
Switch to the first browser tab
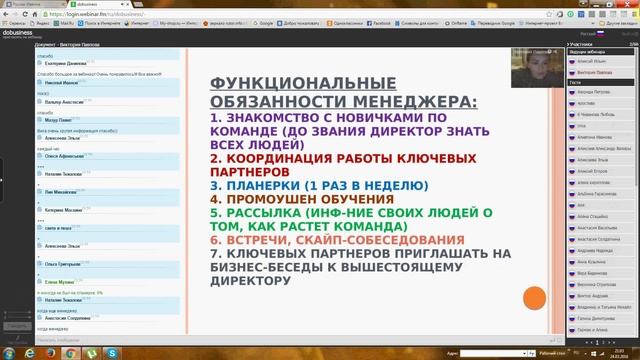[34, 4]
